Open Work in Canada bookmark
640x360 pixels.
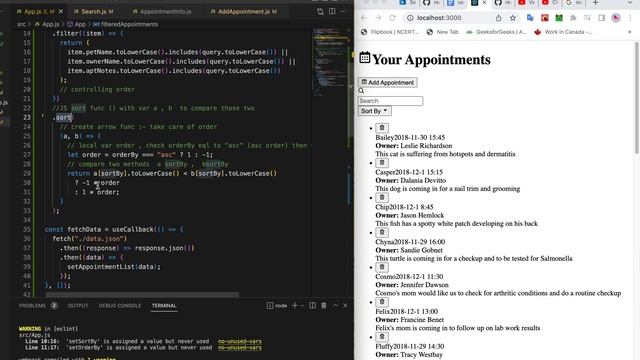click(x=563, y=32)
